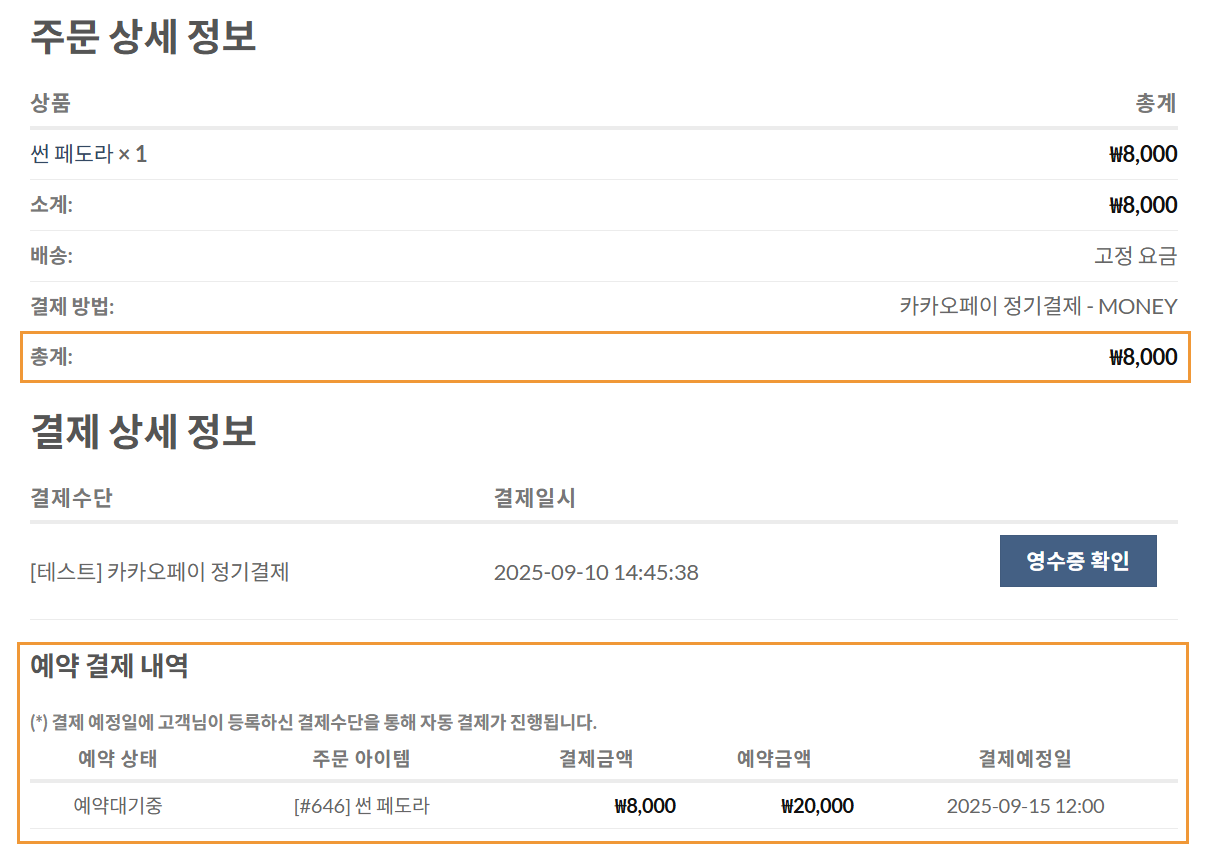Click the 상품 column header
Screen dimensions: 1220x850
[x=51, y=103]
